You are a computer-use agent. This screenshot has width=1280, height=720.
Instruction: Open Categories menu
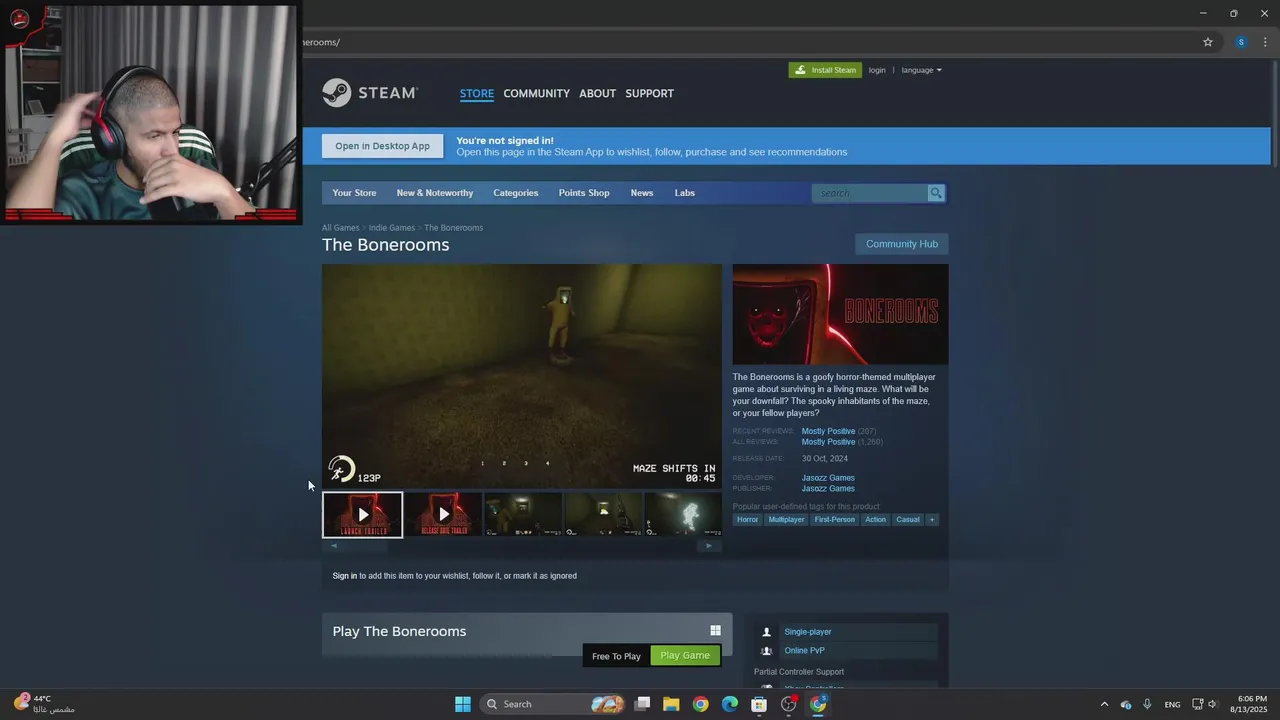(x=516, y=193)
